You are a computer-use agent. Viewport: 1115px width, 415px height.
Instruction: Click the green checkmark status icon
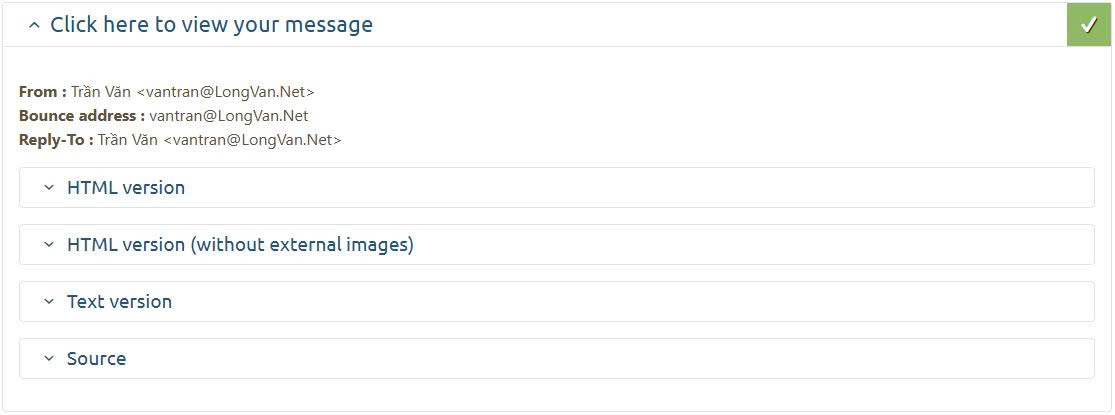(x=1089, y=25)
